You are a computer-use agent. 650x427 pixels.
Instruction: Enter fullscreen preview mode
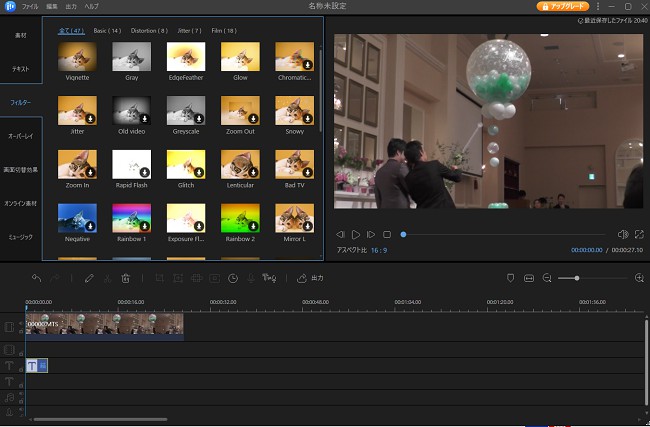639,235
